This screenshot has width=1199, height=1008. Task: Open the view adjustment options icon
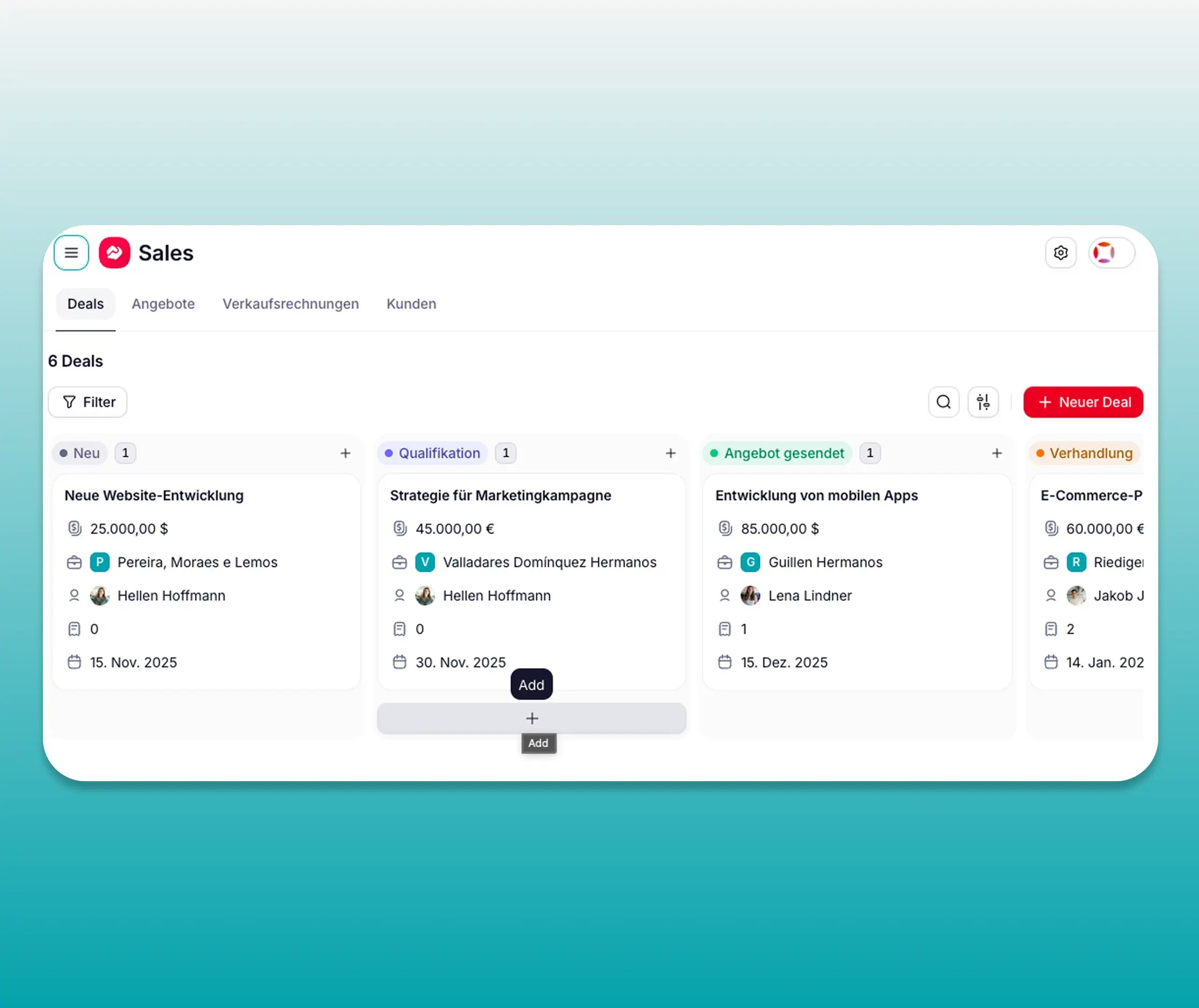(983, 402)
